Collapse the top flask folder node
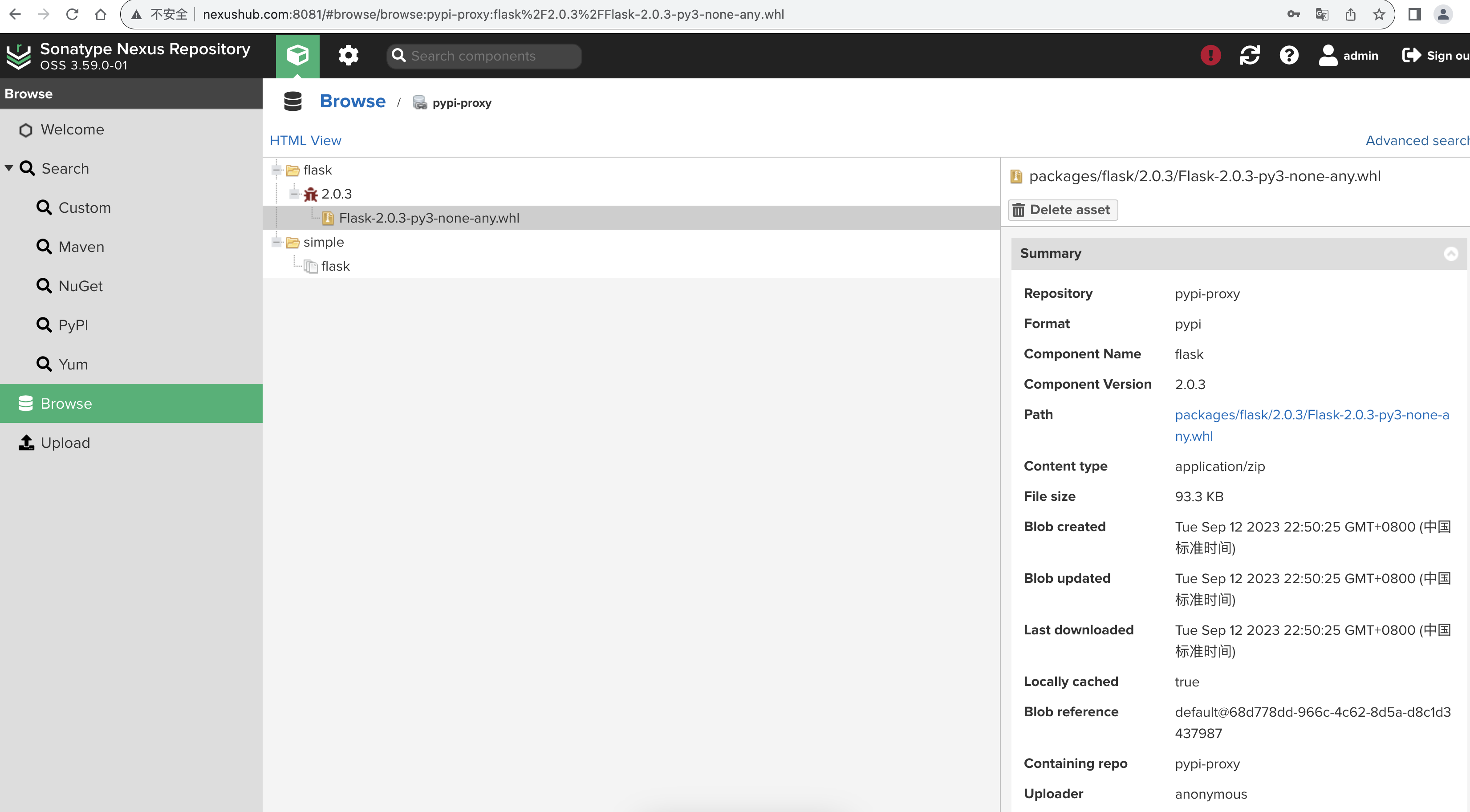Image resolution: width=1470 pixels, height=812 pixels. click(x=277, y=170)
